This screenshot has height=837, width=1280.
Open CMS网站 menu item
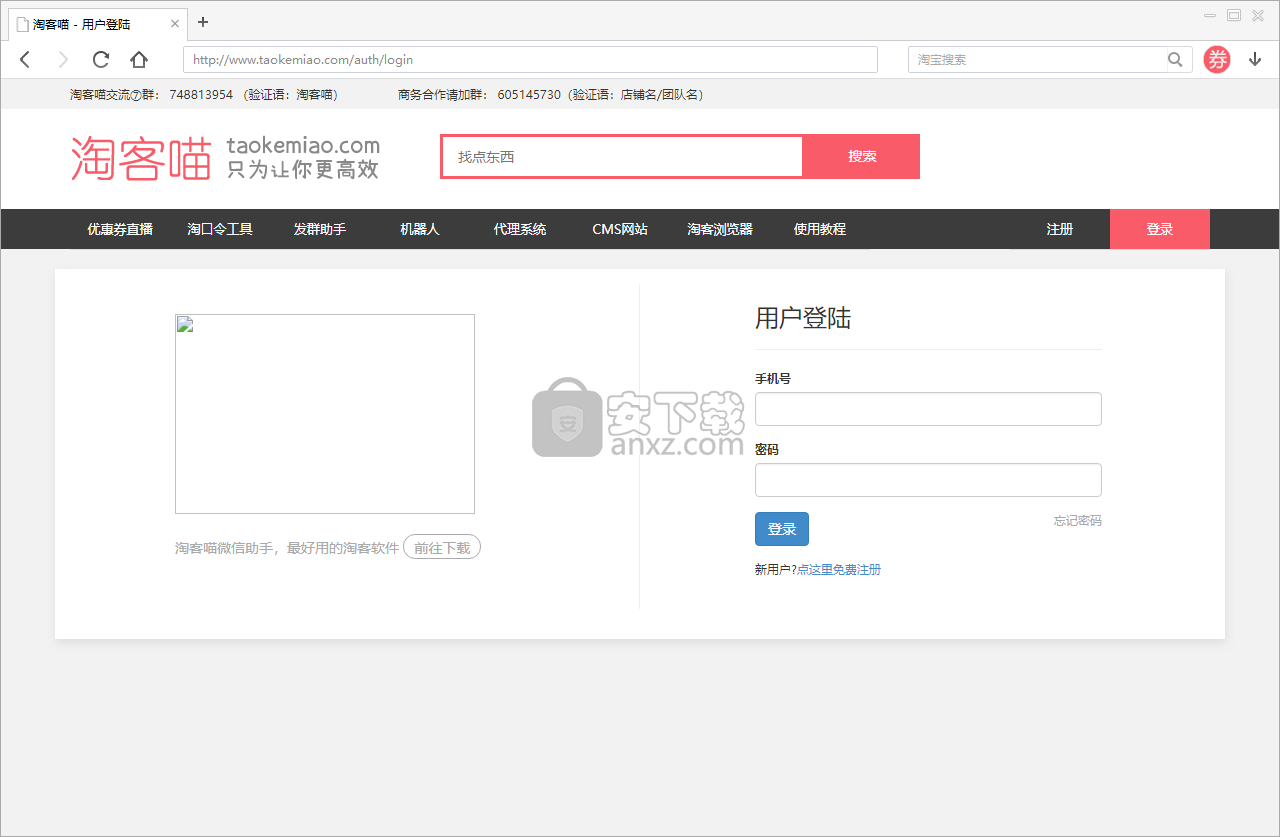620,229
